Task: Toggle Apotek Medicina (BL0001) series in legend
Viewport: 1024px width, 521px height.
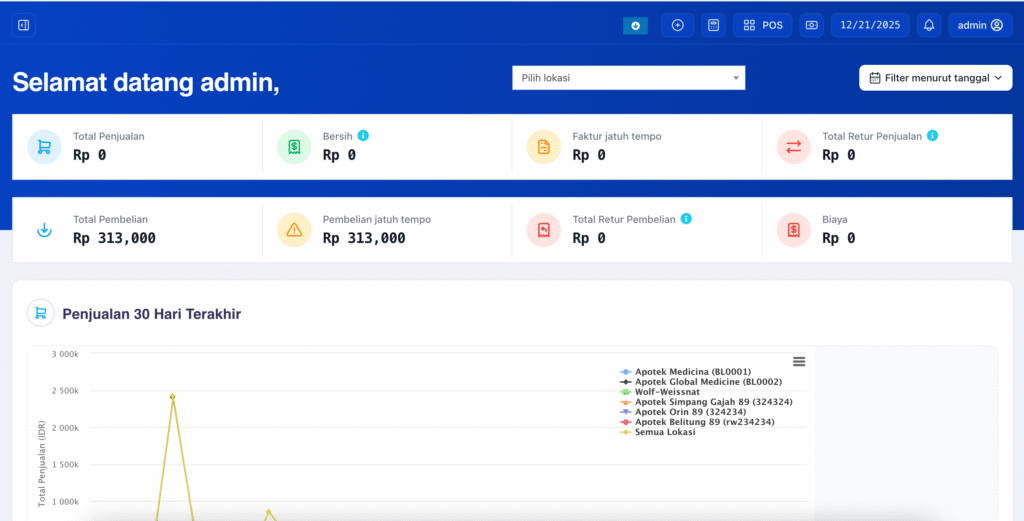Action: pos(692,372)
